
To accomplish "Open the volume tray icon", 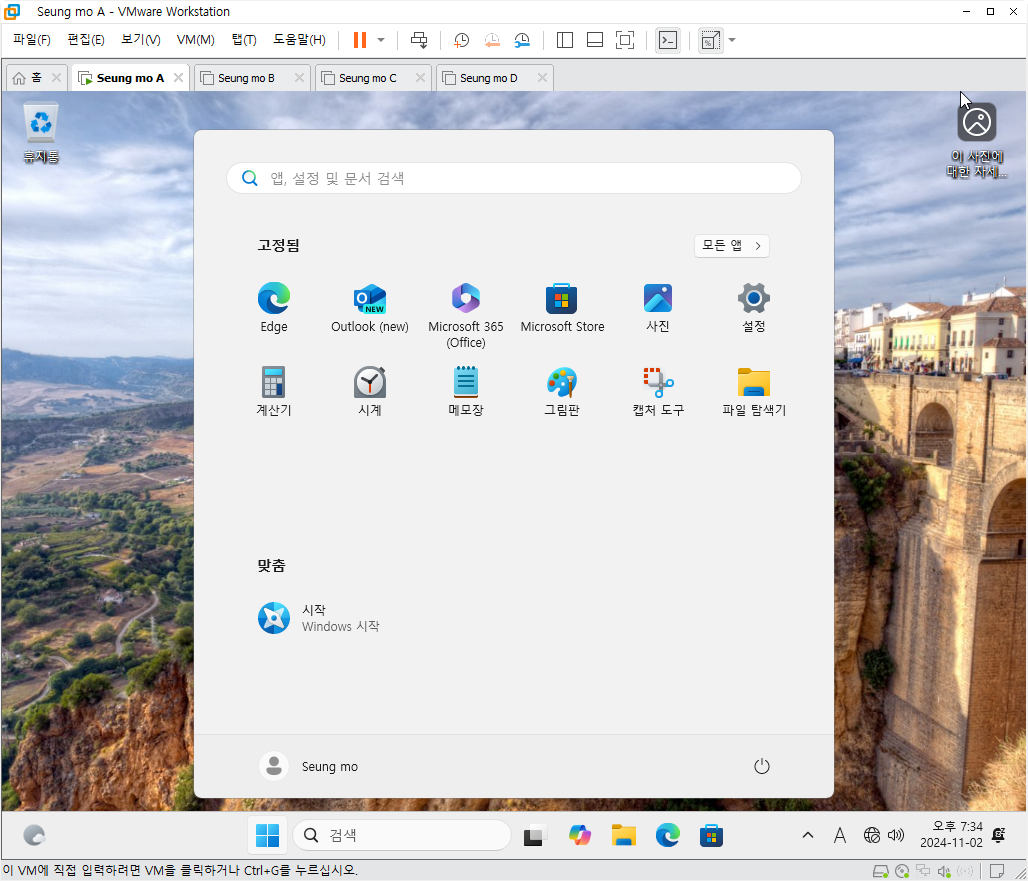I will (896, 835).
